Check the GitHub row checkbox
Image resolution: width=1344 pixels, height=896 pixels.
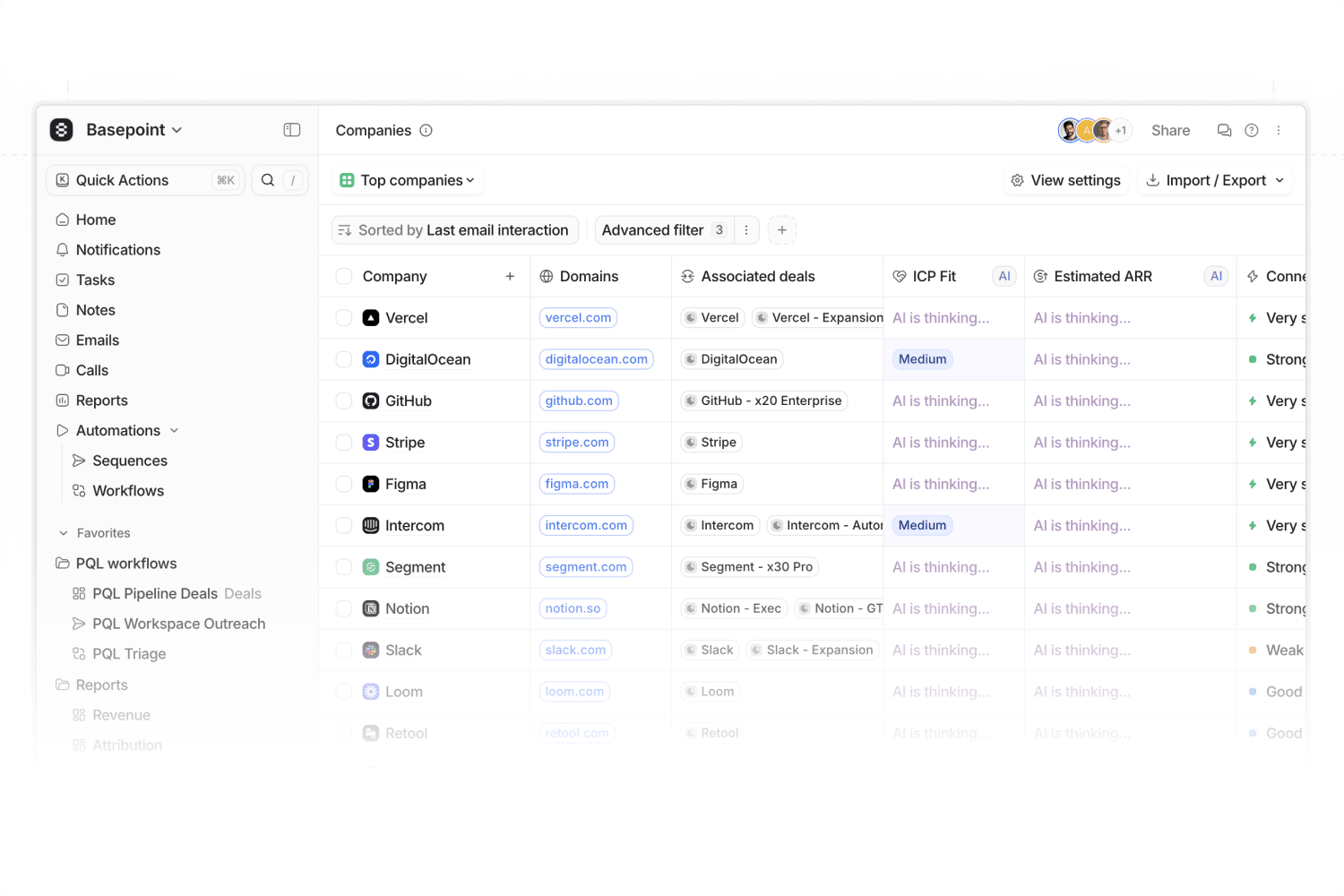pos(344,401)
